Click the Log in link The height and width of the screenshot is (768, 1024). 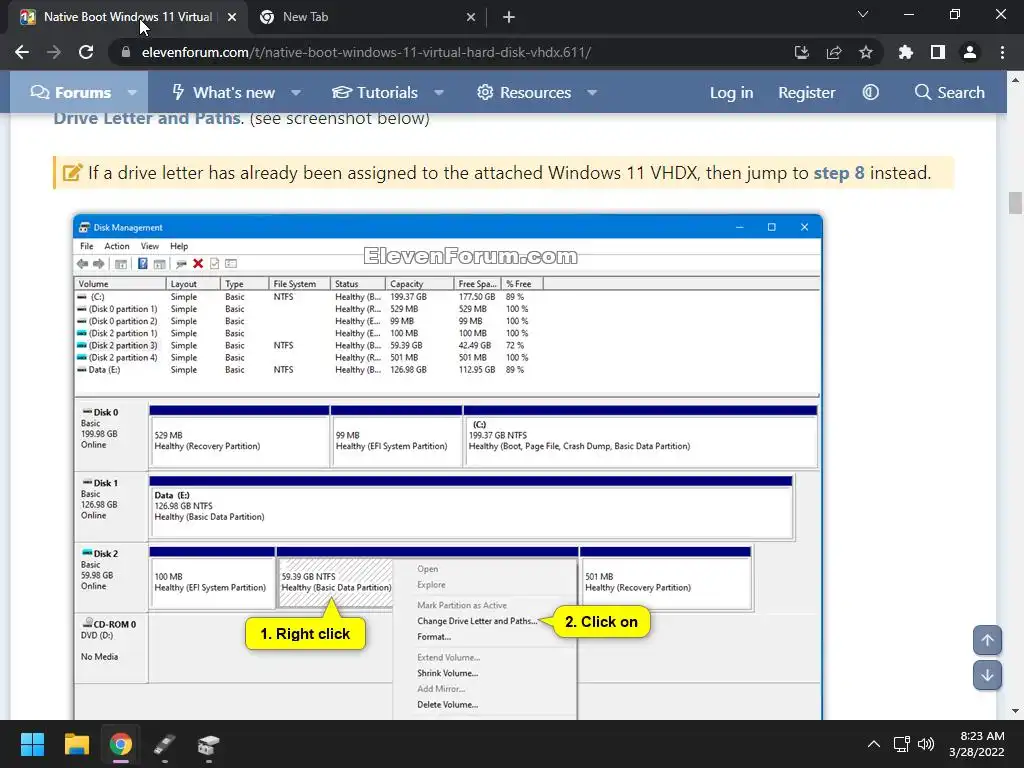click(x=731, y=92)
